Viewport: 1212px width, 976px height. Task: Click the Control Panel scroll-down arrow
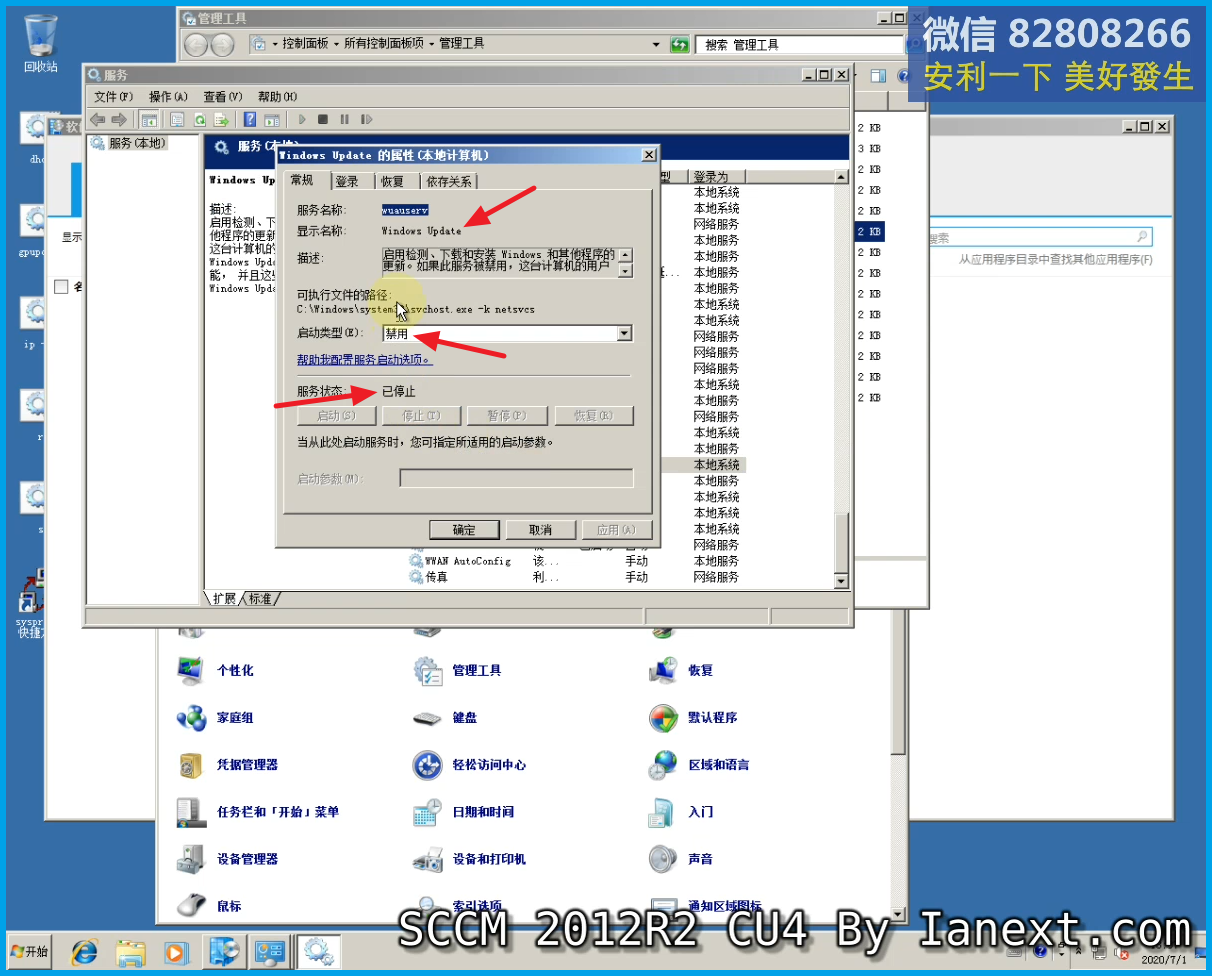tap(898, 914)
